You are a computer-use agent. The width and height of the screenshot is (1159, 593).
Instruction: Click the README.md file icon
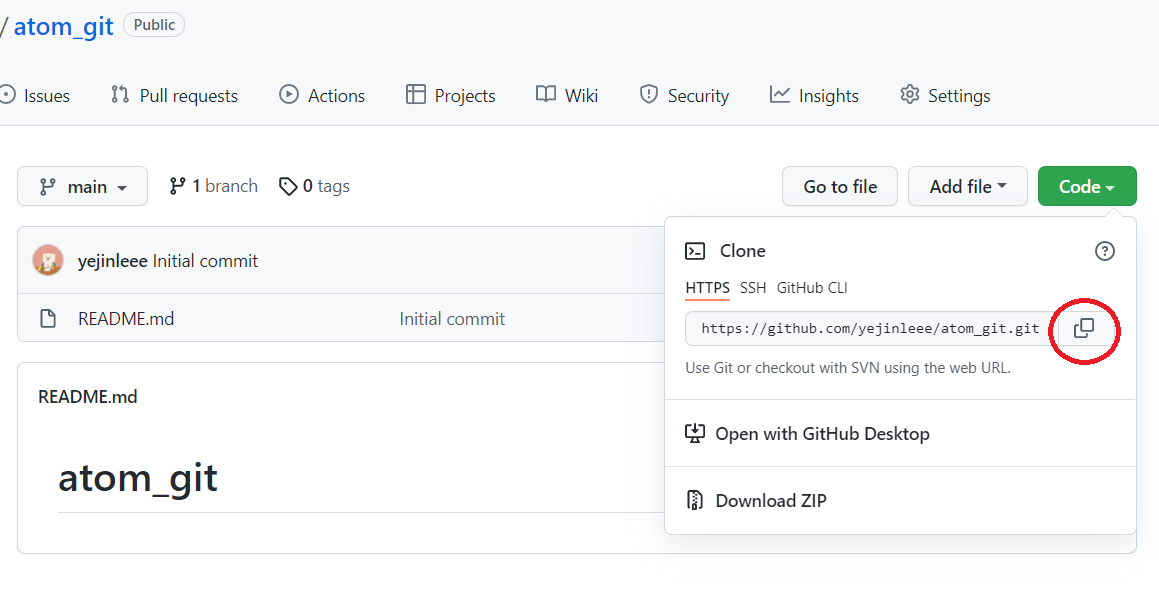click(x=48, y=319)
